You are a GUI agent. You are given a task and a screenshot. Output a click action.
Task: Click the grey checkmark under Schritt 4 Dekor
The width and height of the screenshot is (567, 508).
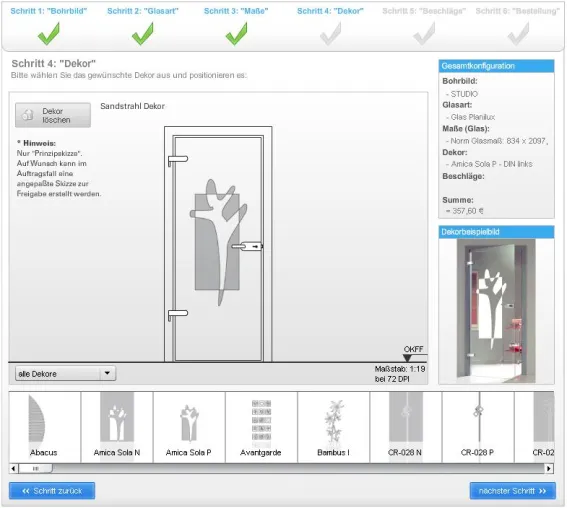click(x=331, y=34)
